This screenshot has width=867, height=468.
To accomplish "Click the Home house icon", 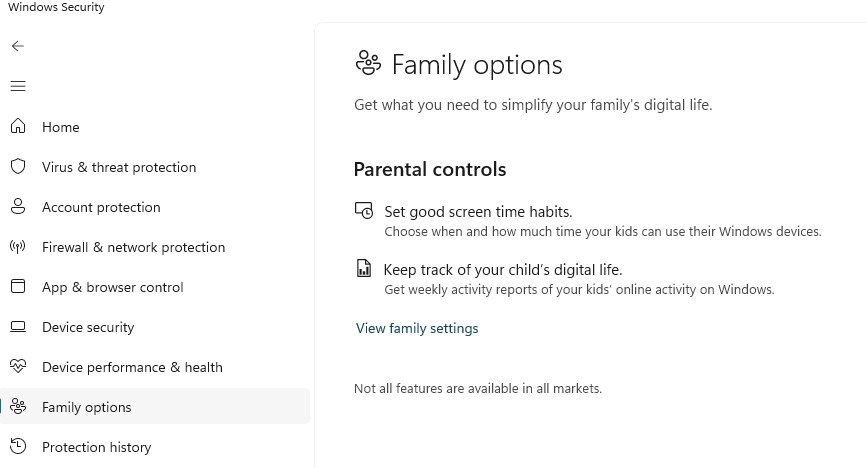I will 18,127.
